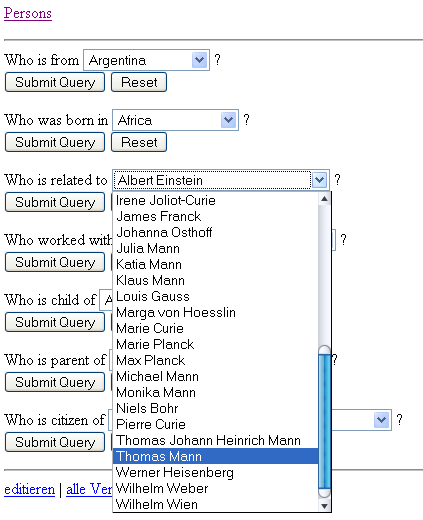Select Werner Heisenberg option
This screenshot has width=423, height=520.
pos(216,472)
